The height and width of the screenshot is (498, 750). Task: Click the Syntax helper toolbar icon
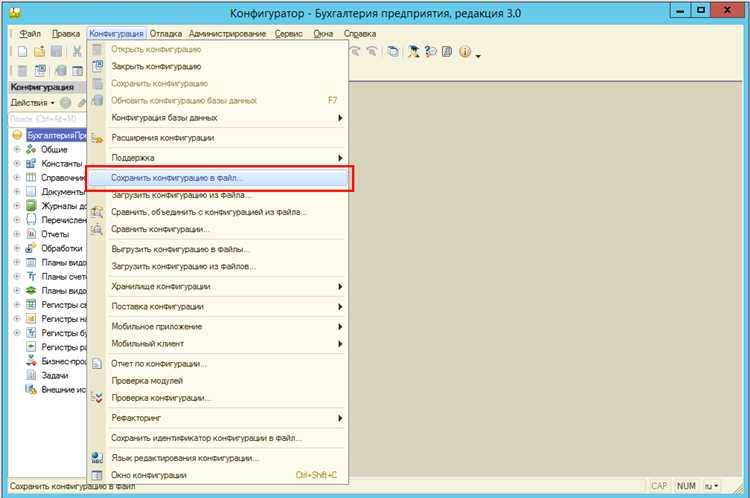pos(413,52)
